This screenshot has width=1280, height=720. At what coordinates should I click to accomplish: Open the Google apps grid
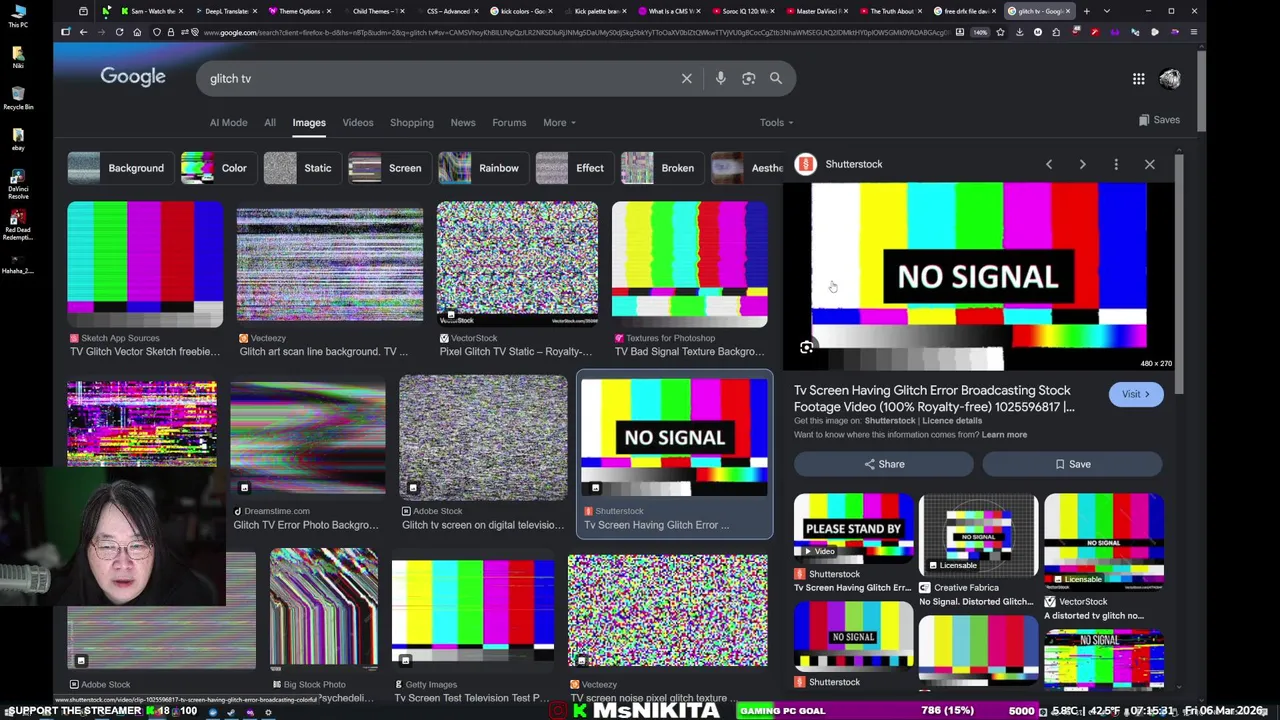(1138, 79)
